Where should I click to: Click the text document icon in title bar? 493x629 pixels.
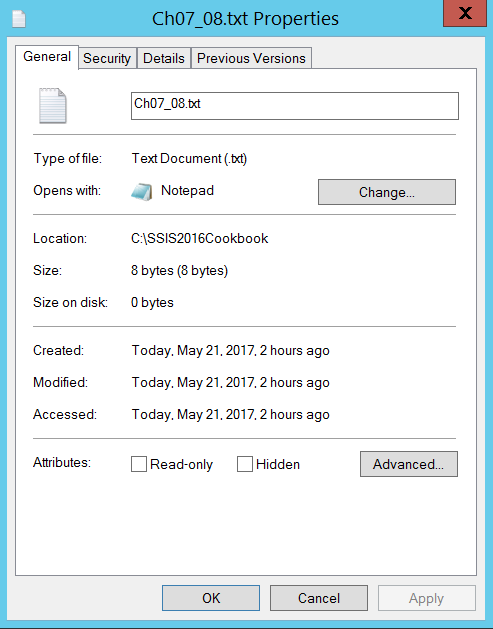tap(19, 19)
